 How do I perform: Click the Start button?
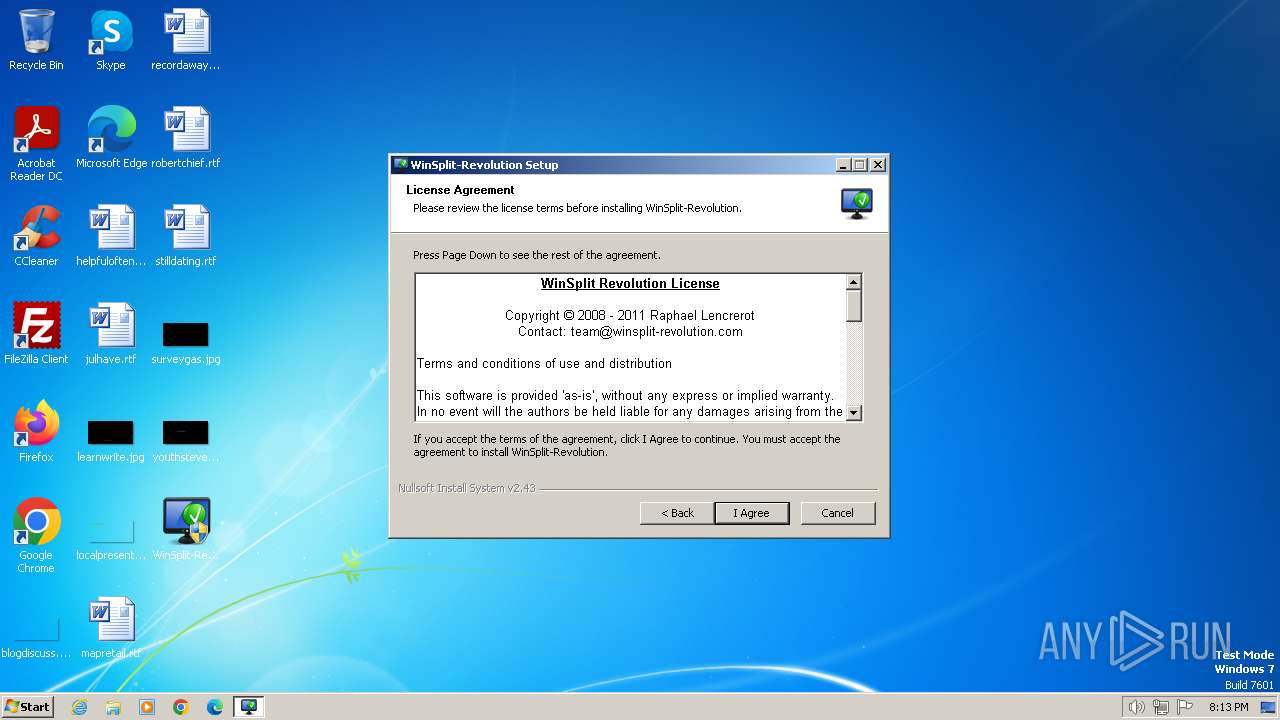tap(28, 707)
